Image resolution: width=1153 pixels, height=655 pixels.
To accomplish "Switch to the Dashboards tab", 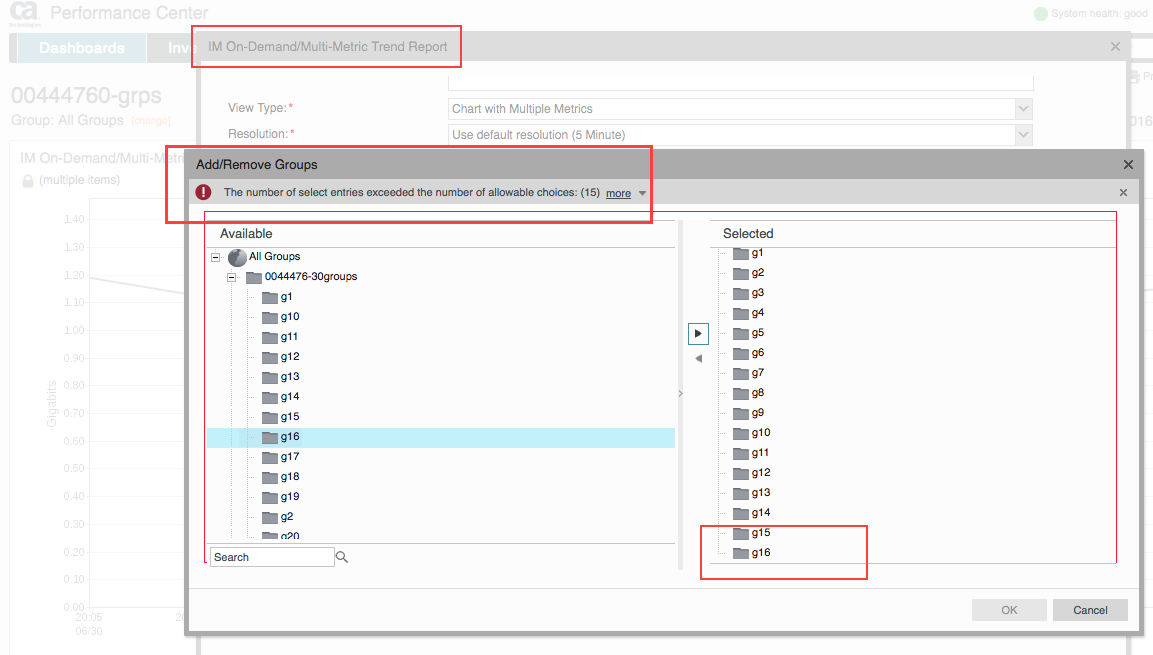I will point(82,48).
